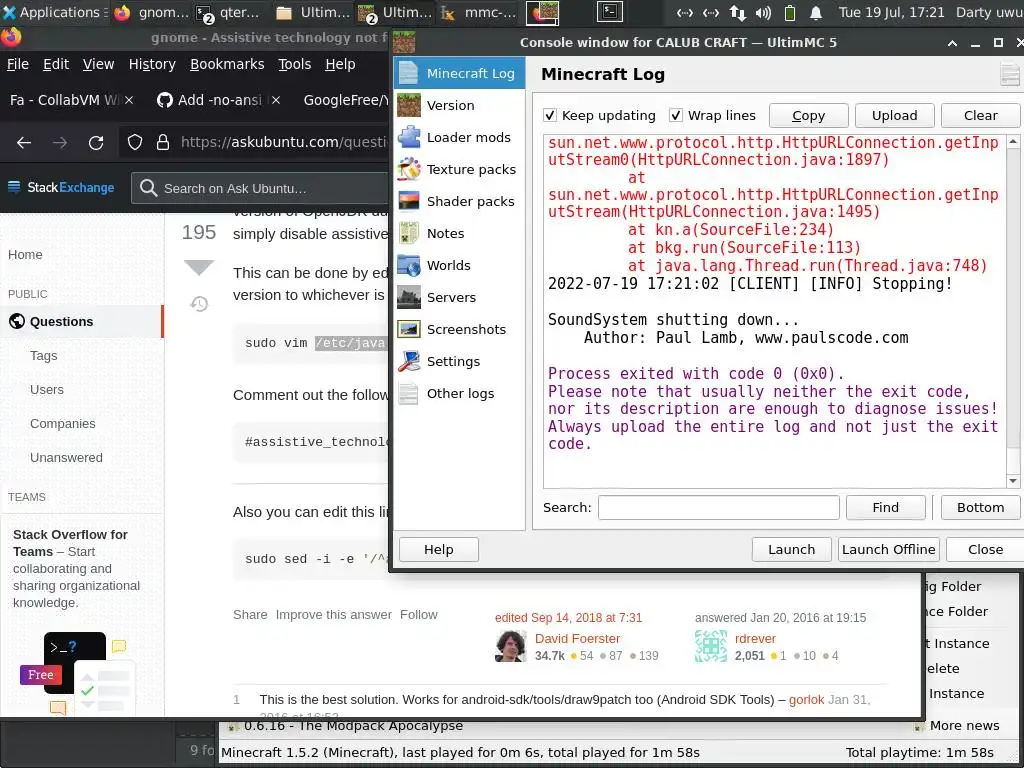Click downvote arrow below 195

pos(199,267)
